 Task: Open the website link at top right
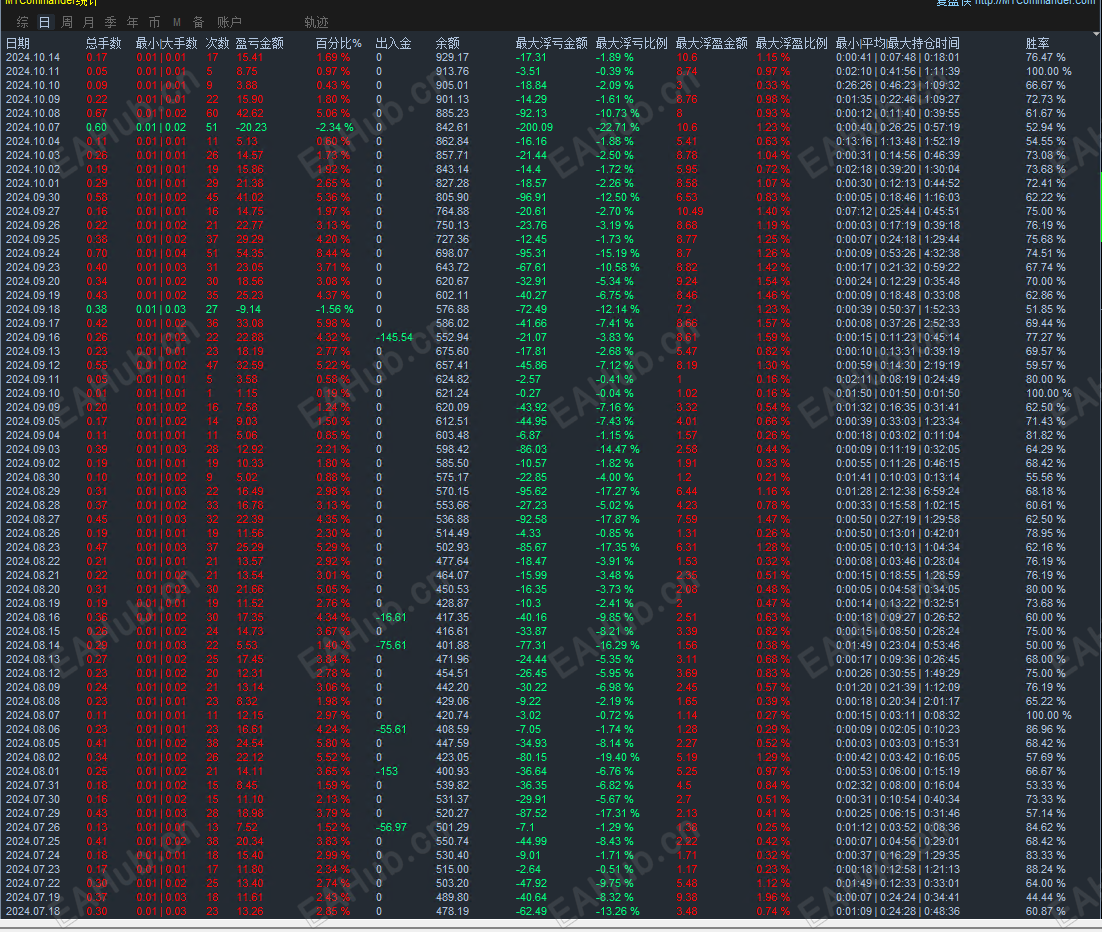click(x=1037, y=3)
